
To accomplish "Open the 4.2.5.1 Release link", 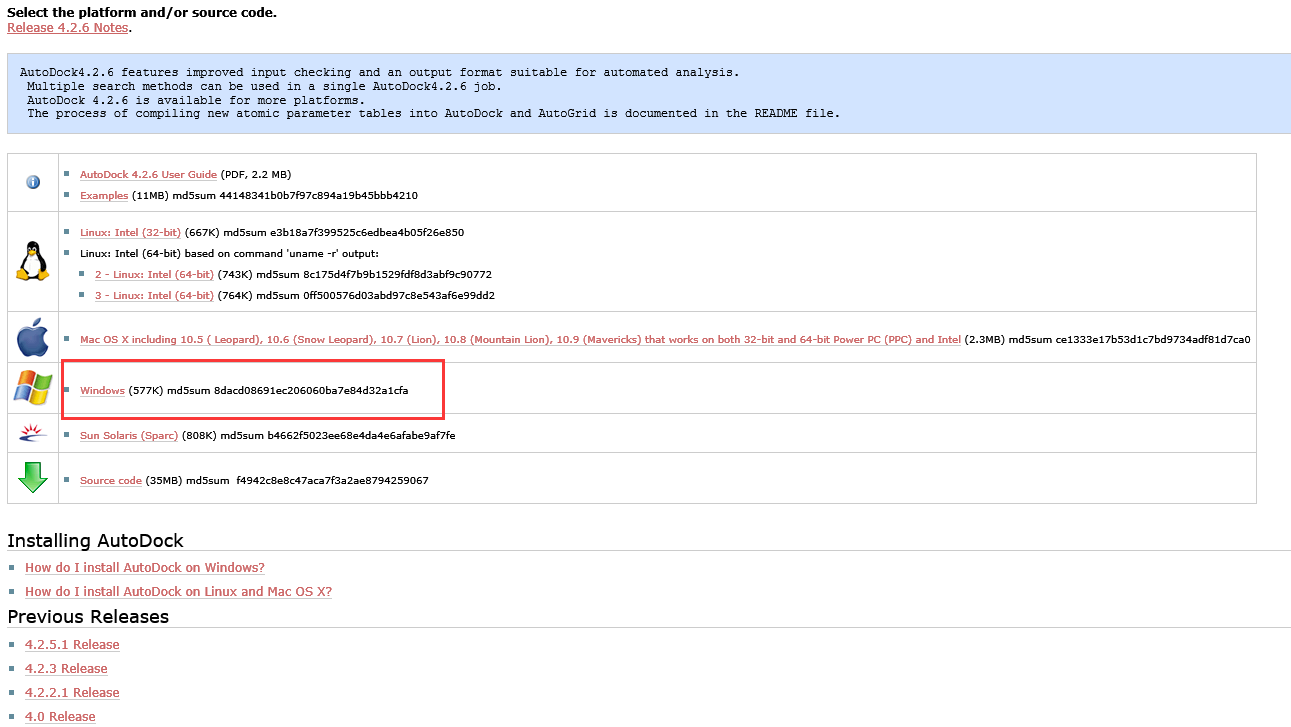I will tap(72, 645).
